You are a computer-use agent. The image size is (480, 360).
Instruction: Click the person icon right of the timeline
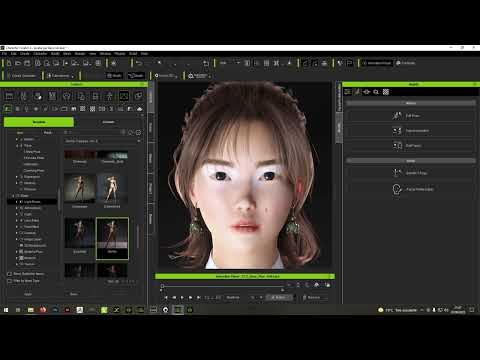317,285
